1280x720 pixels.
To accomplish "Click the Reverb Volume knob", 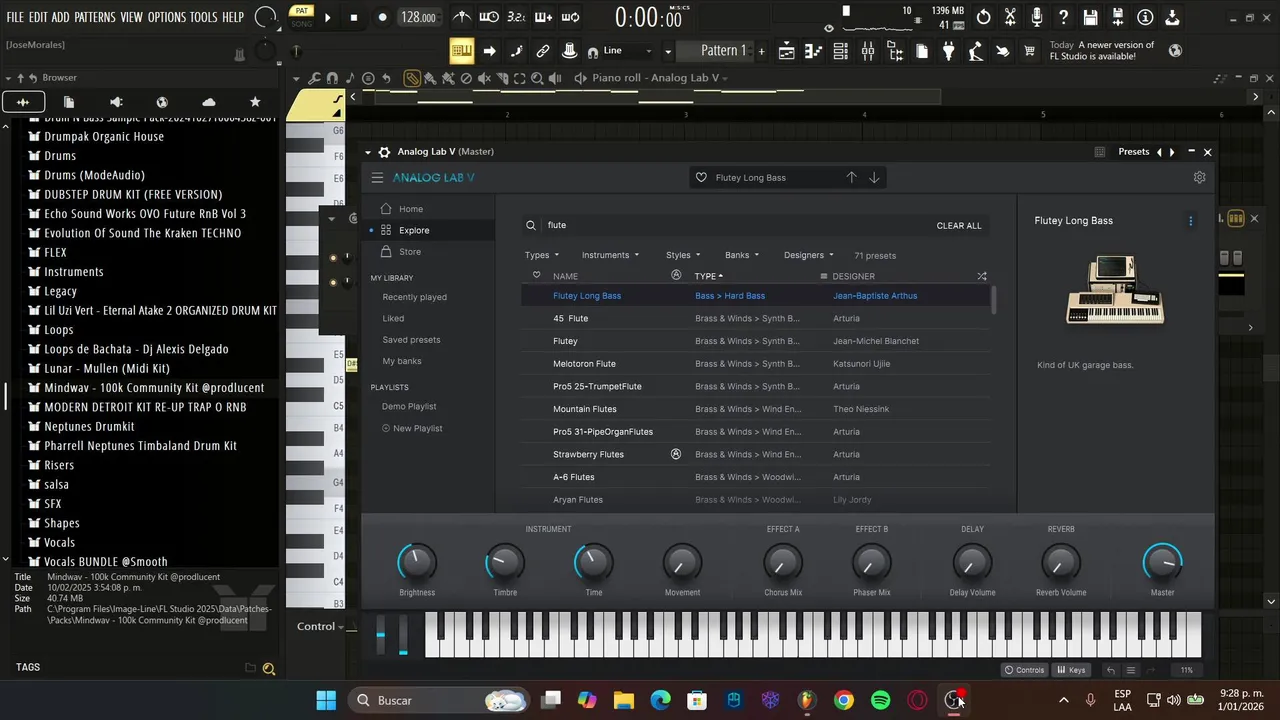I will (x=1060, y=563).
